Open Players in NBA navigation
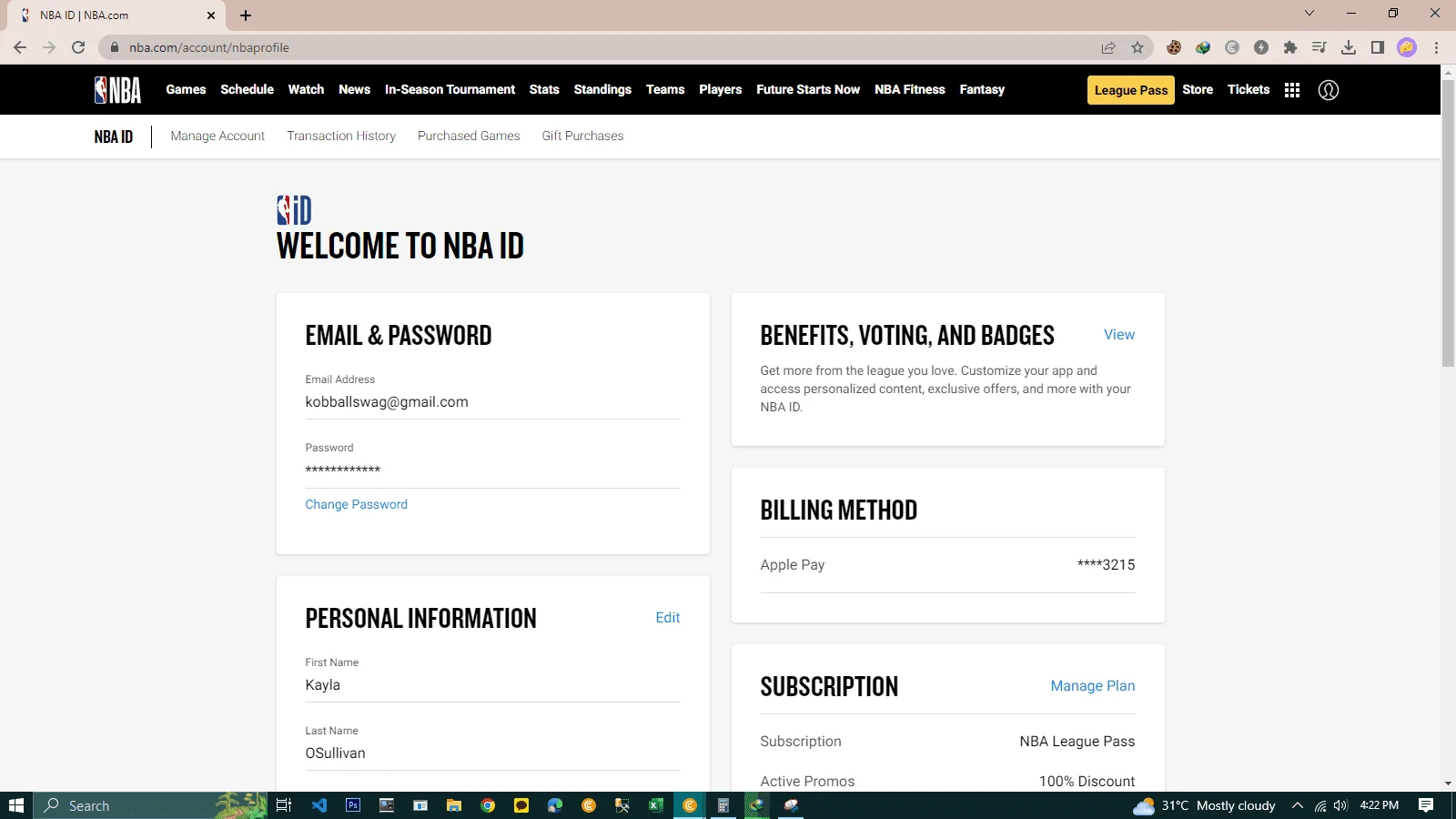Screen dimensions: 1456x819 coord(721,89)
